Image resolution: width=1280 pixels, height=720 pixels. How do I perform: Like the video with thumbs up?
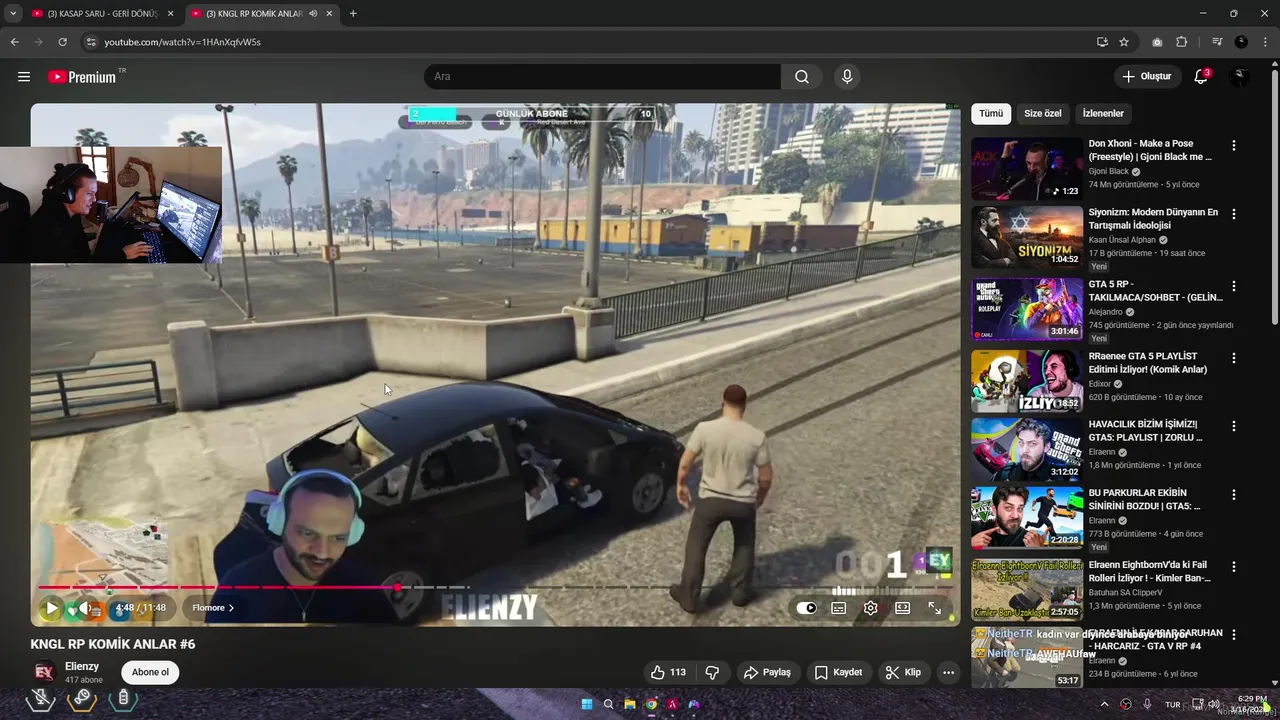point(668,672)
